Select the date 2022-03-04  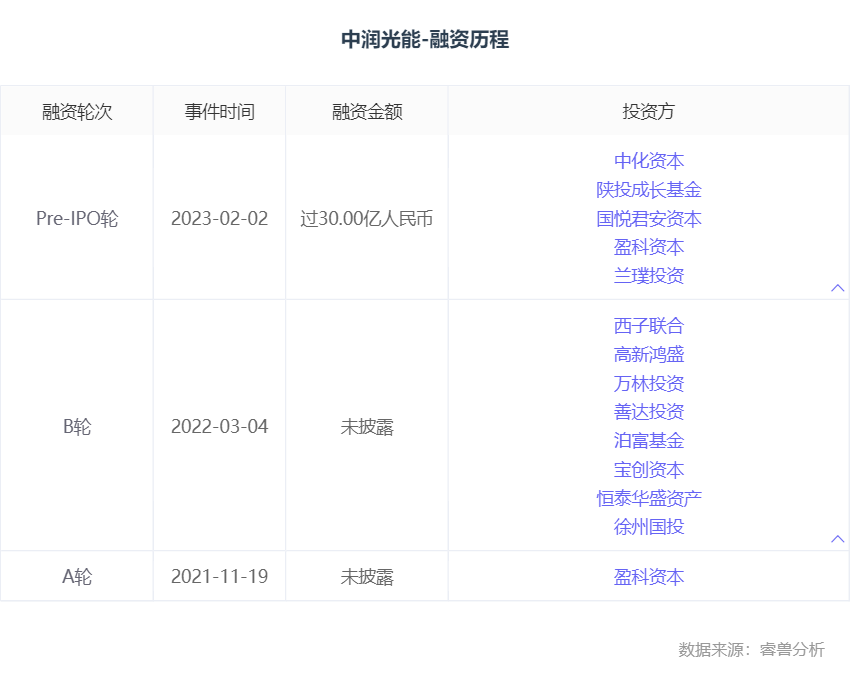[220, 426]
